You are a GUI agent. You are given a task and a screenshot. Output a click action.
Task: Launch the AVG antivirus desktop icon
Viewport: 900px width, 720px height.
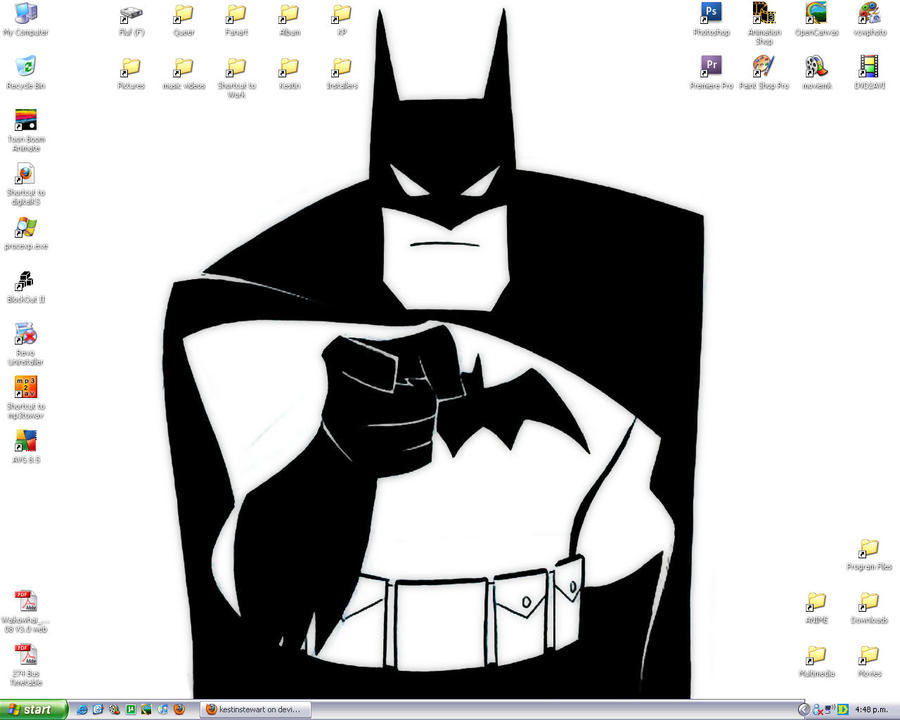(26, 447)
